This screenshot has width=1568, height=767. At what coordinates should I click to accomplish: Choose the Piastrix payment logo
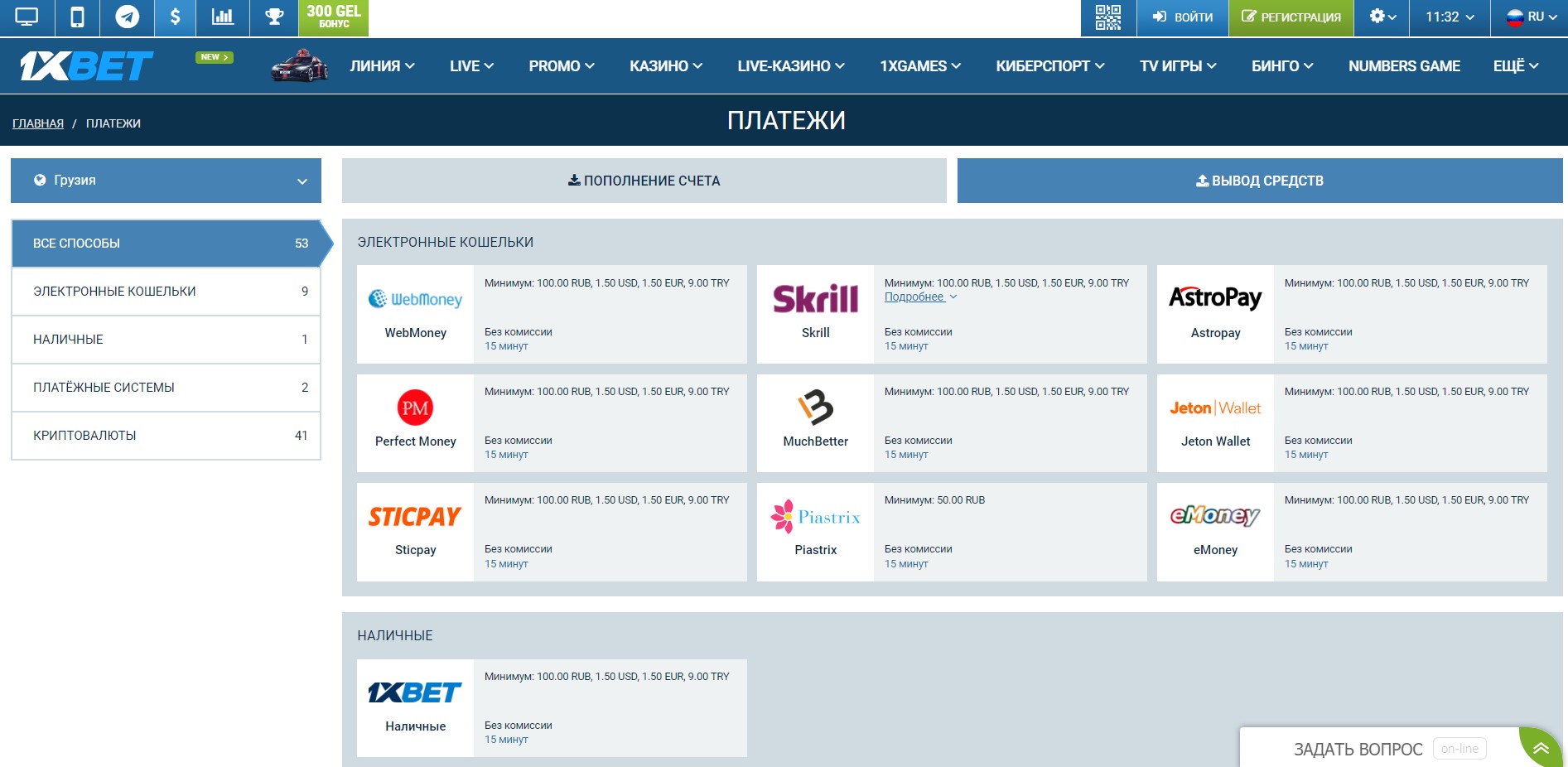[x=816, y=517]
